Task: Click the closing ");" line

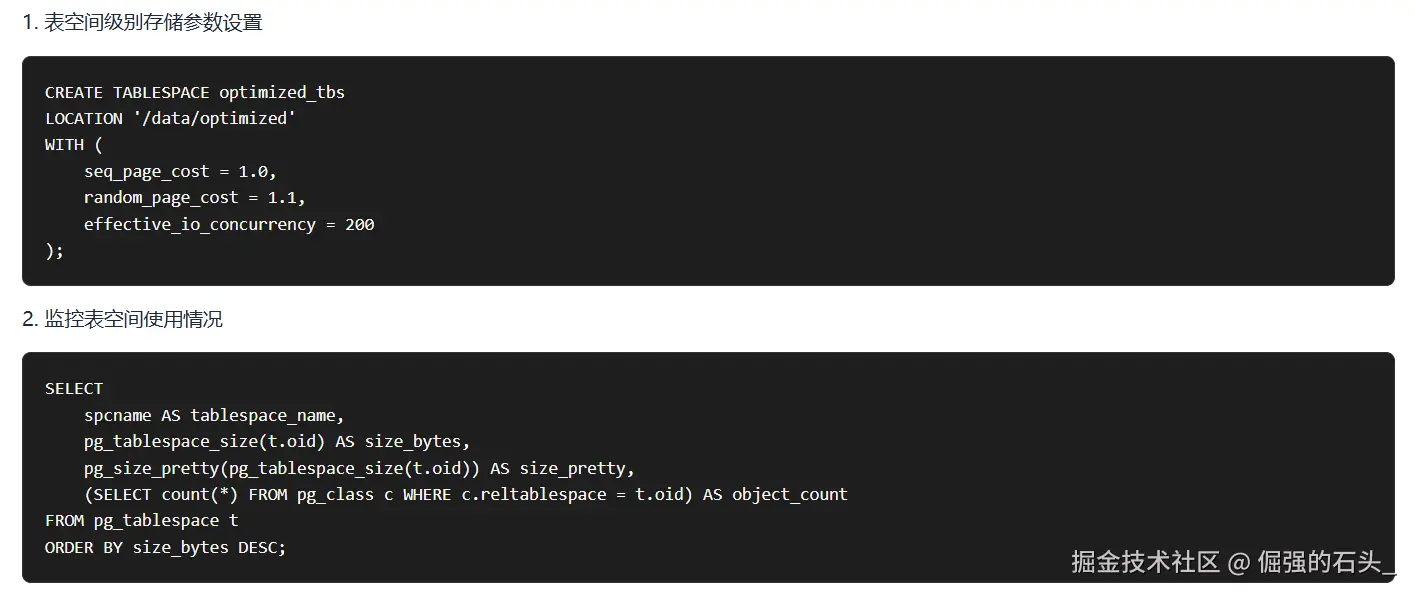Action: coord(54,251)
